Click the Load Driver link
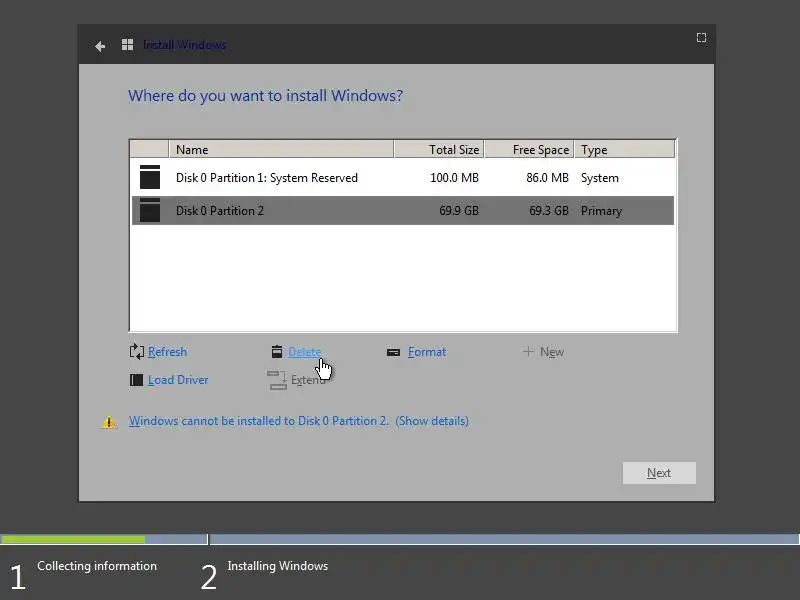 click(178, 380)
